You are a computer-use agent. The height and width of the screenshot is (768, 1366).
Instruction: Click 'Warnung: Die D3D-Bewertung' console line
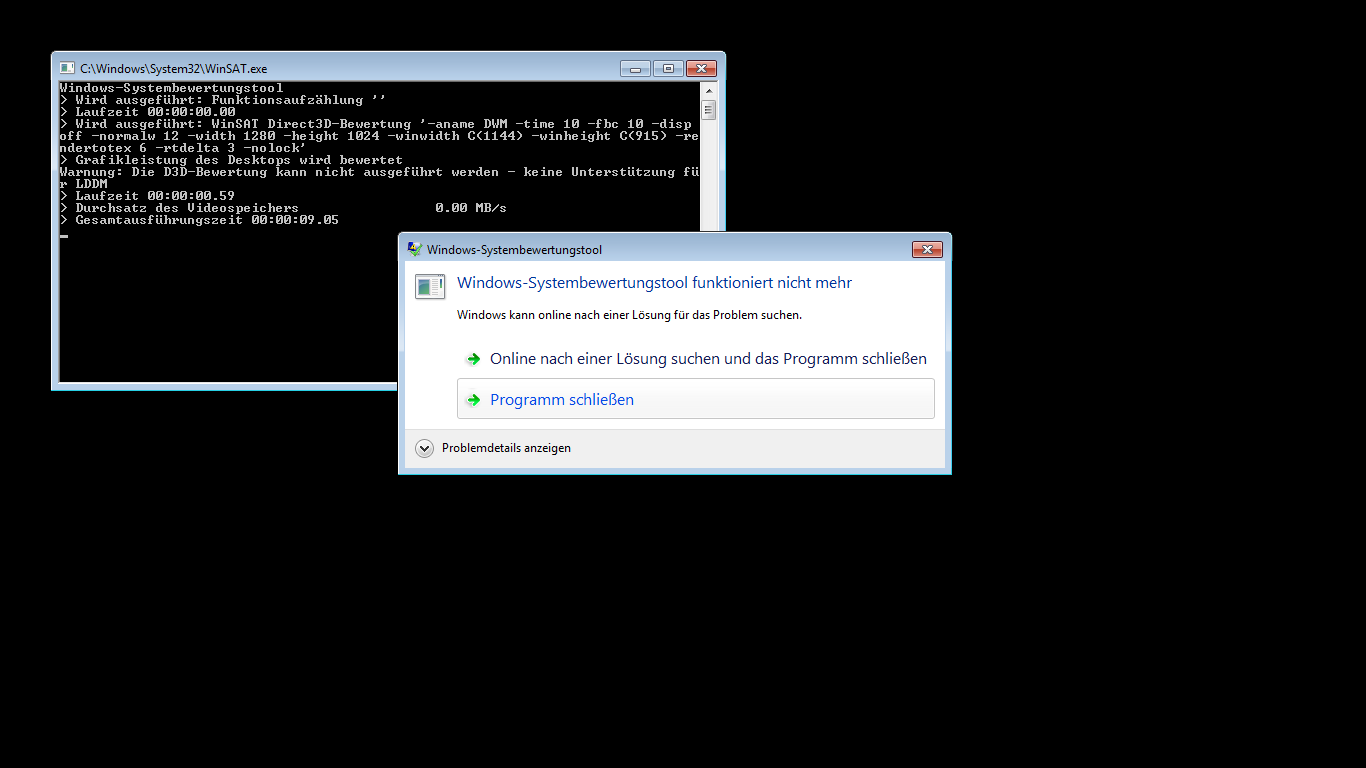point(379,177)
